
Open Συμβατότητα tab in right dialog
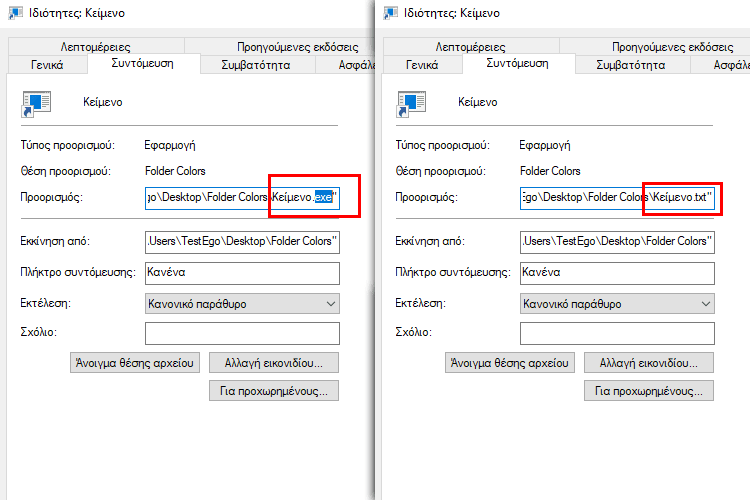[x=631, y=65]
